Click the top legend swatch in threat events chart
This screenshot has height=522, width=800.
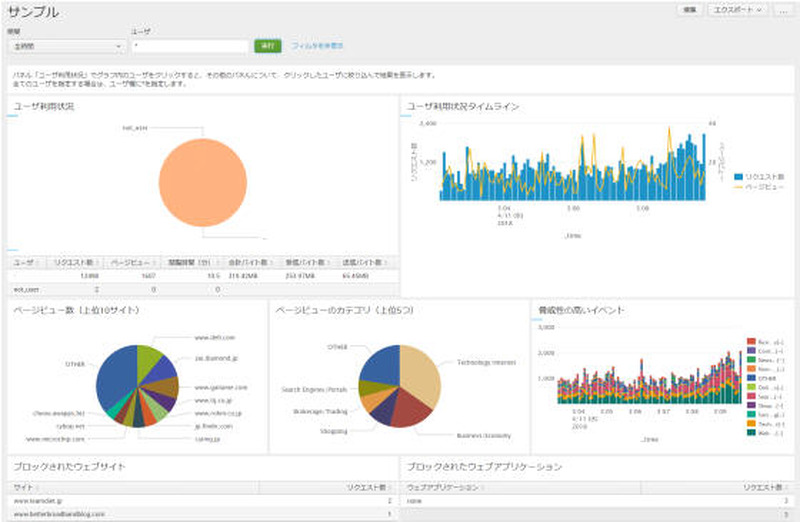pos(751,342)
